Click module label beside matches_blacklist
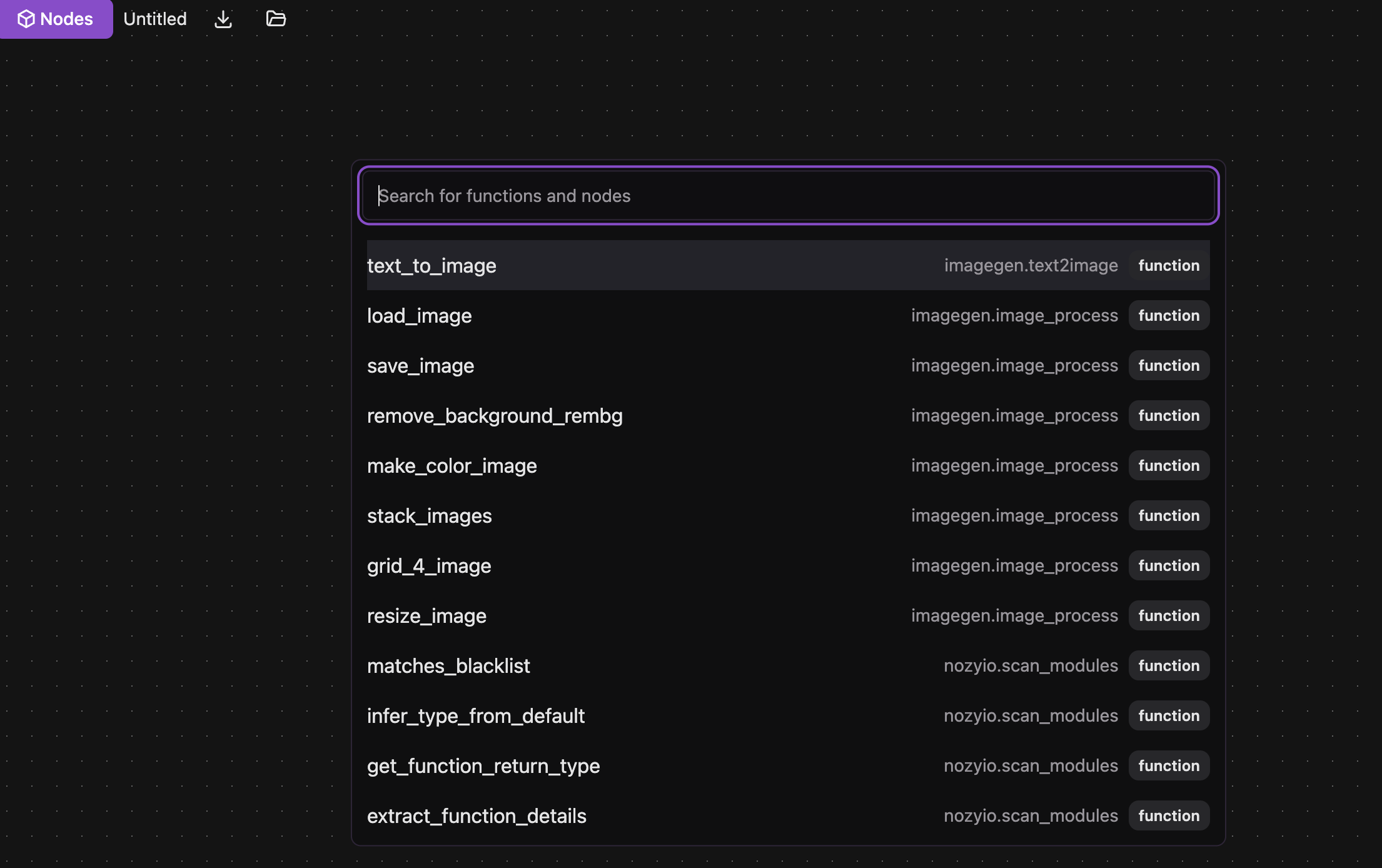 click(1031, 665)
